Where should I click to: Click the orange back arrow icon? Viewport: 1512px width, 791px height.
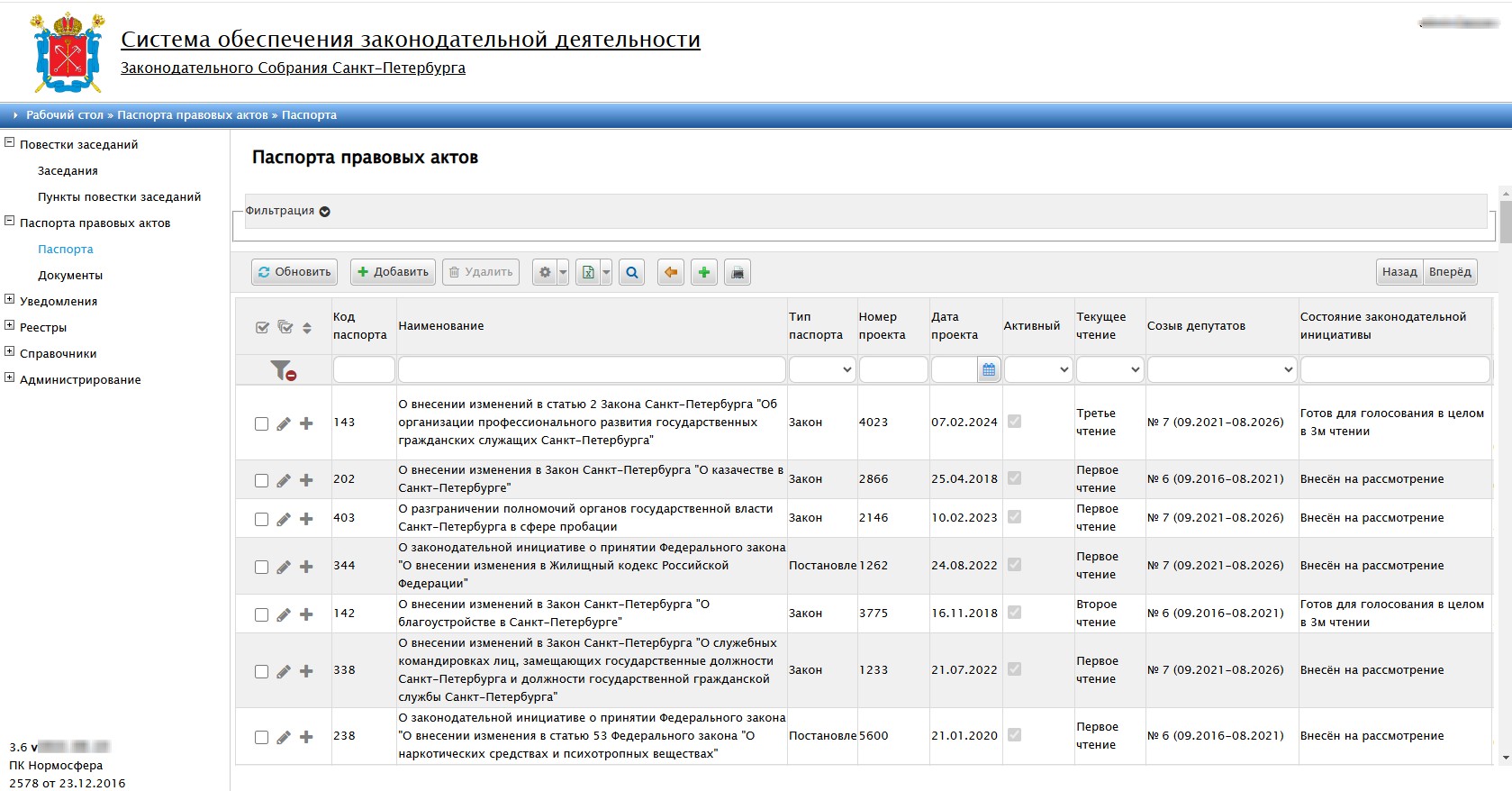[x=670, y=272]
